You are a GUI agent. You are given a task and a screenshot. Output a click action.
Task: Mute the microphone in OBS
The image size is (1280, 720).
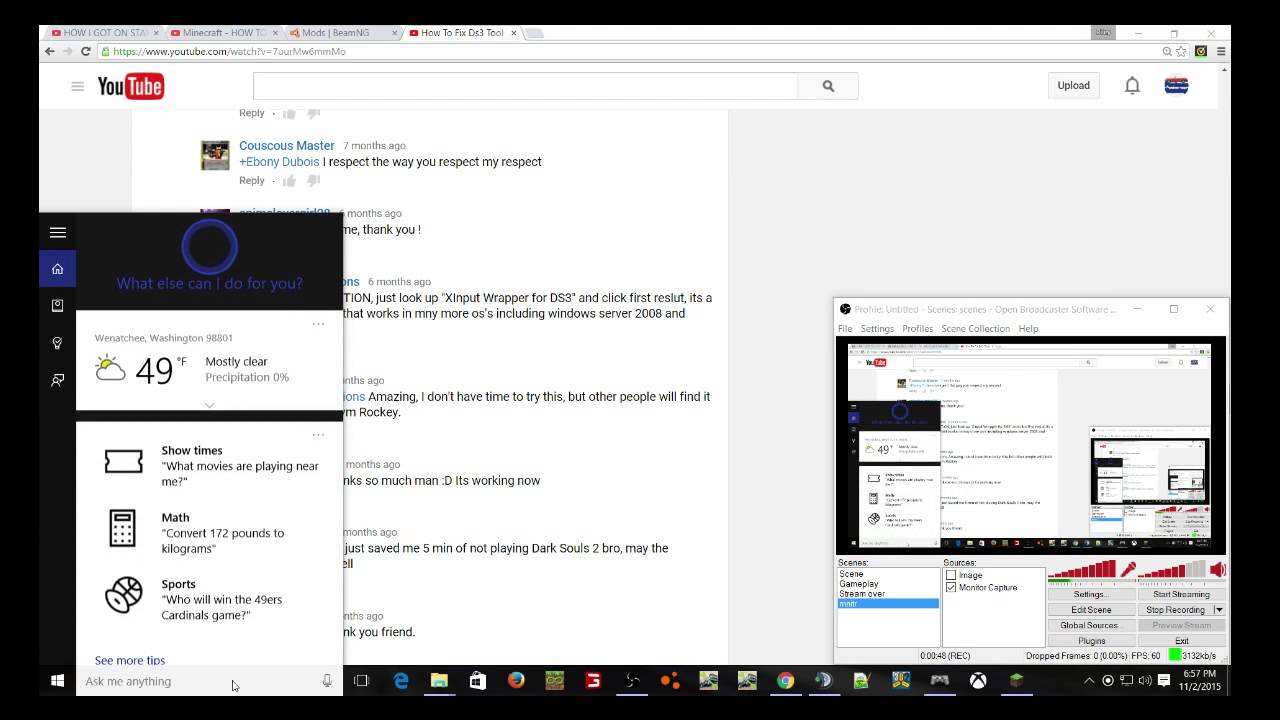(1128, 570)
